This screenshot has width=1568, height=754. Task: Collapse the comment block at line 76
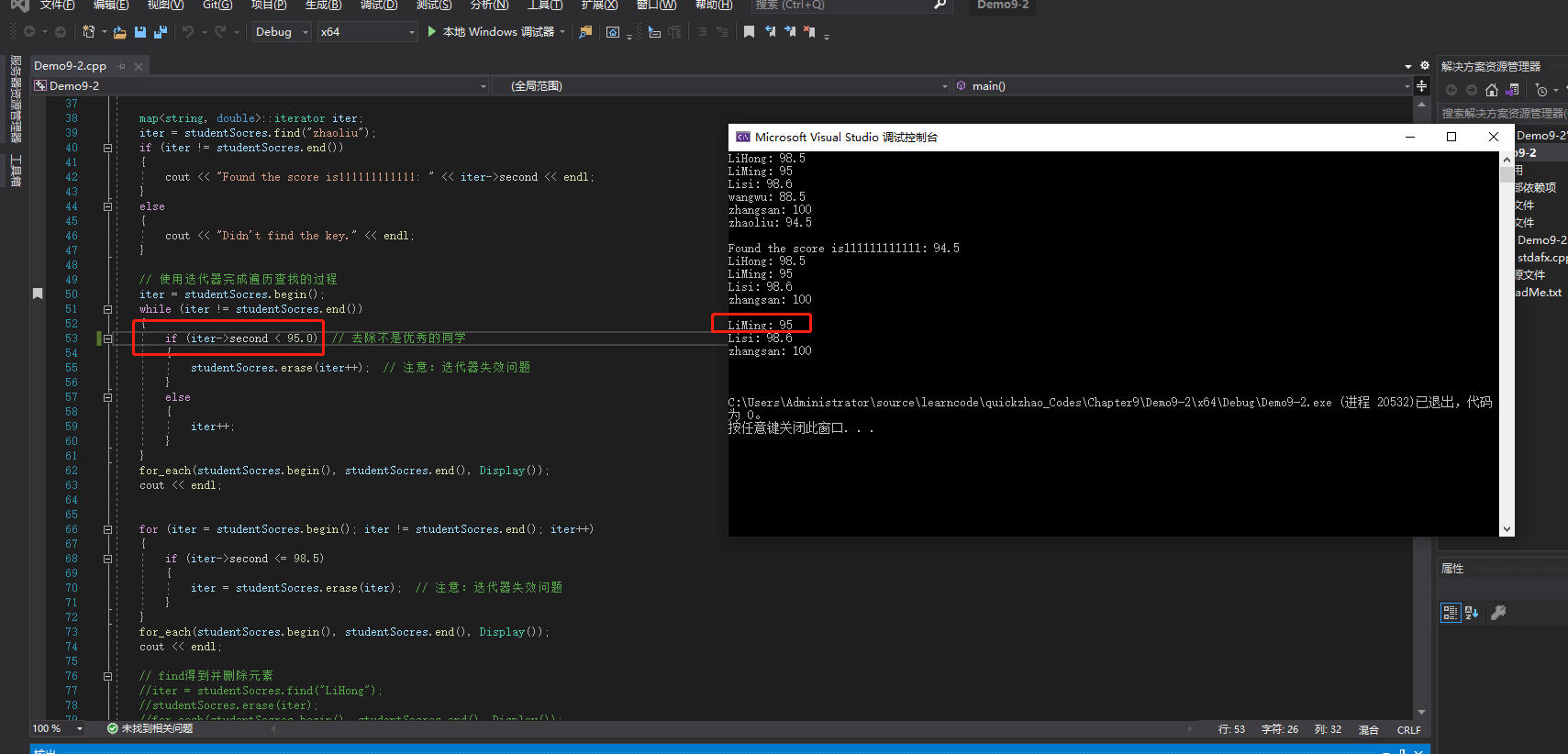pos(107,676)
